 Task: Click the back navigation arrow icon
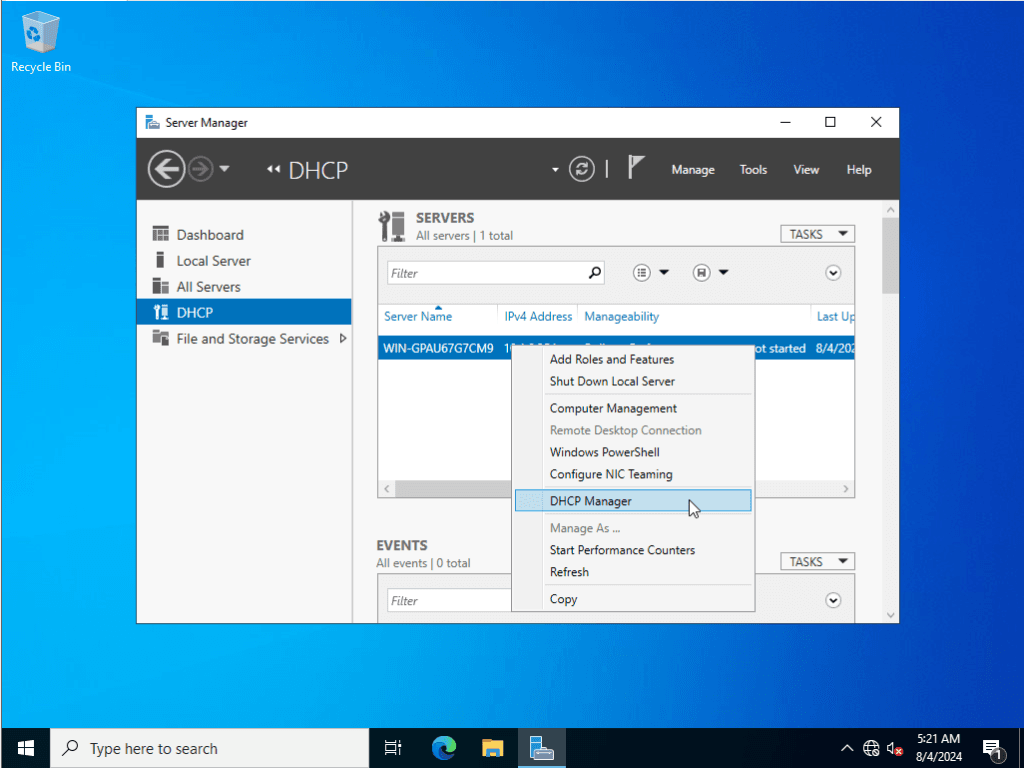tap(166, 169)
